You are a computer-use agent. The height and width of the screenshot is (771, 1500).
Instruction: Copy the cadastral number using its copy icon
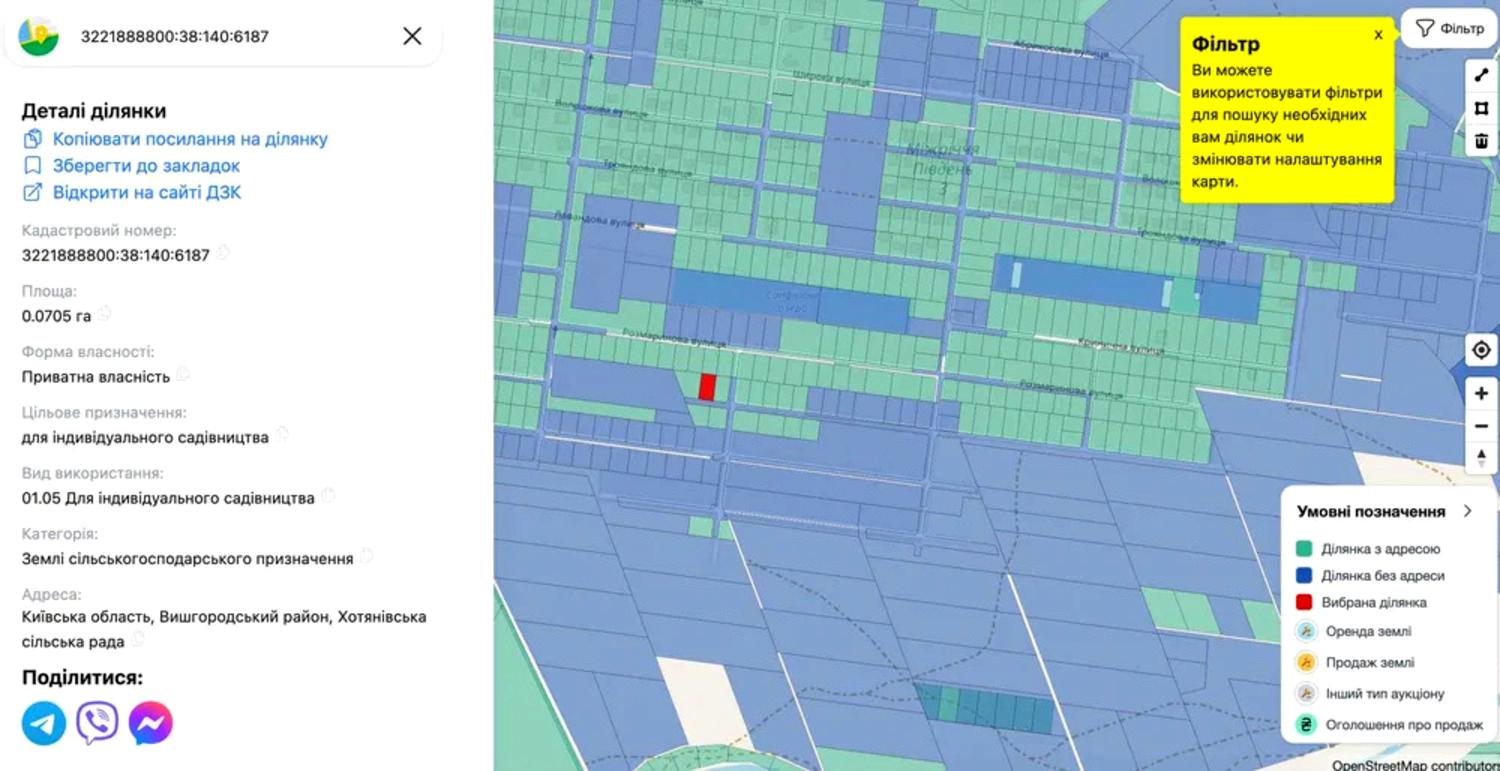pos(223,253)
